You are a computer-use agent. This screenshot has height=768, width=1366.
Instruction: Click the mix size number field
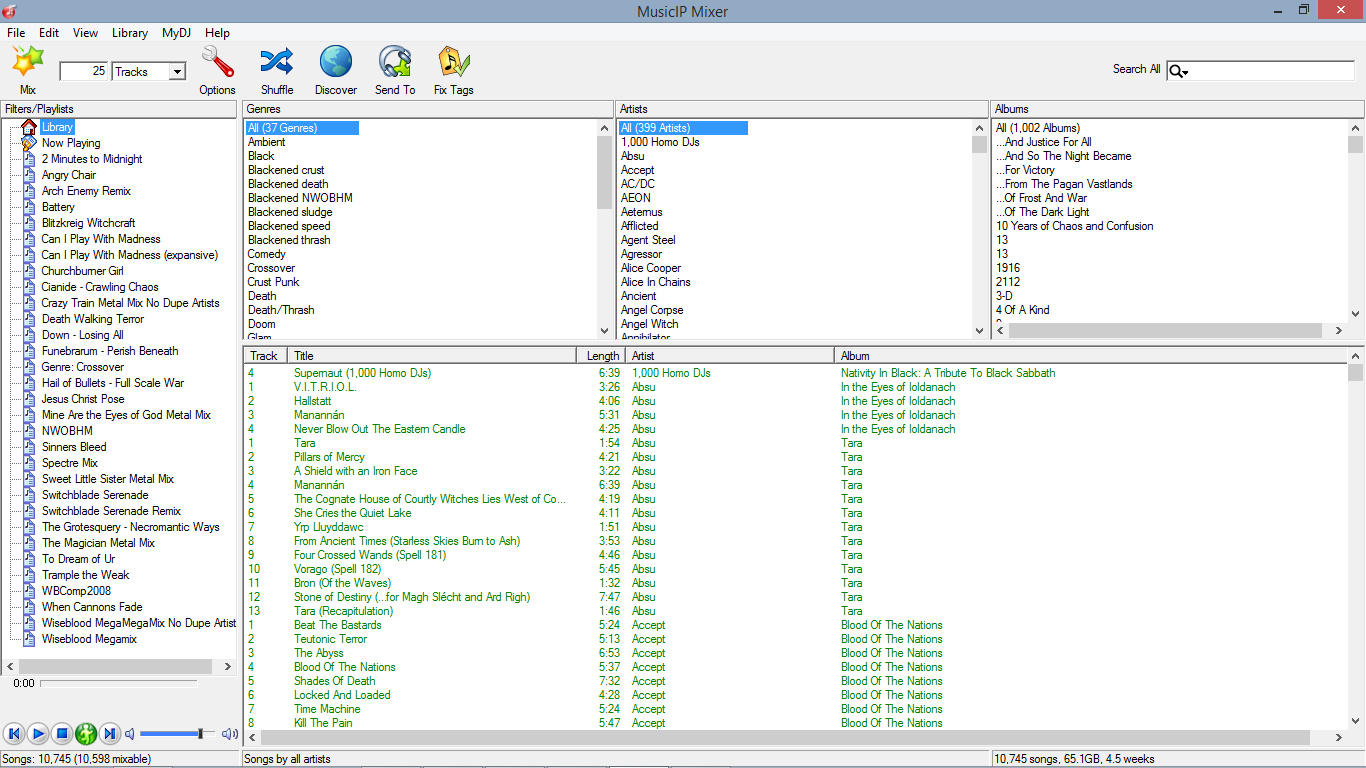[84, 72]
